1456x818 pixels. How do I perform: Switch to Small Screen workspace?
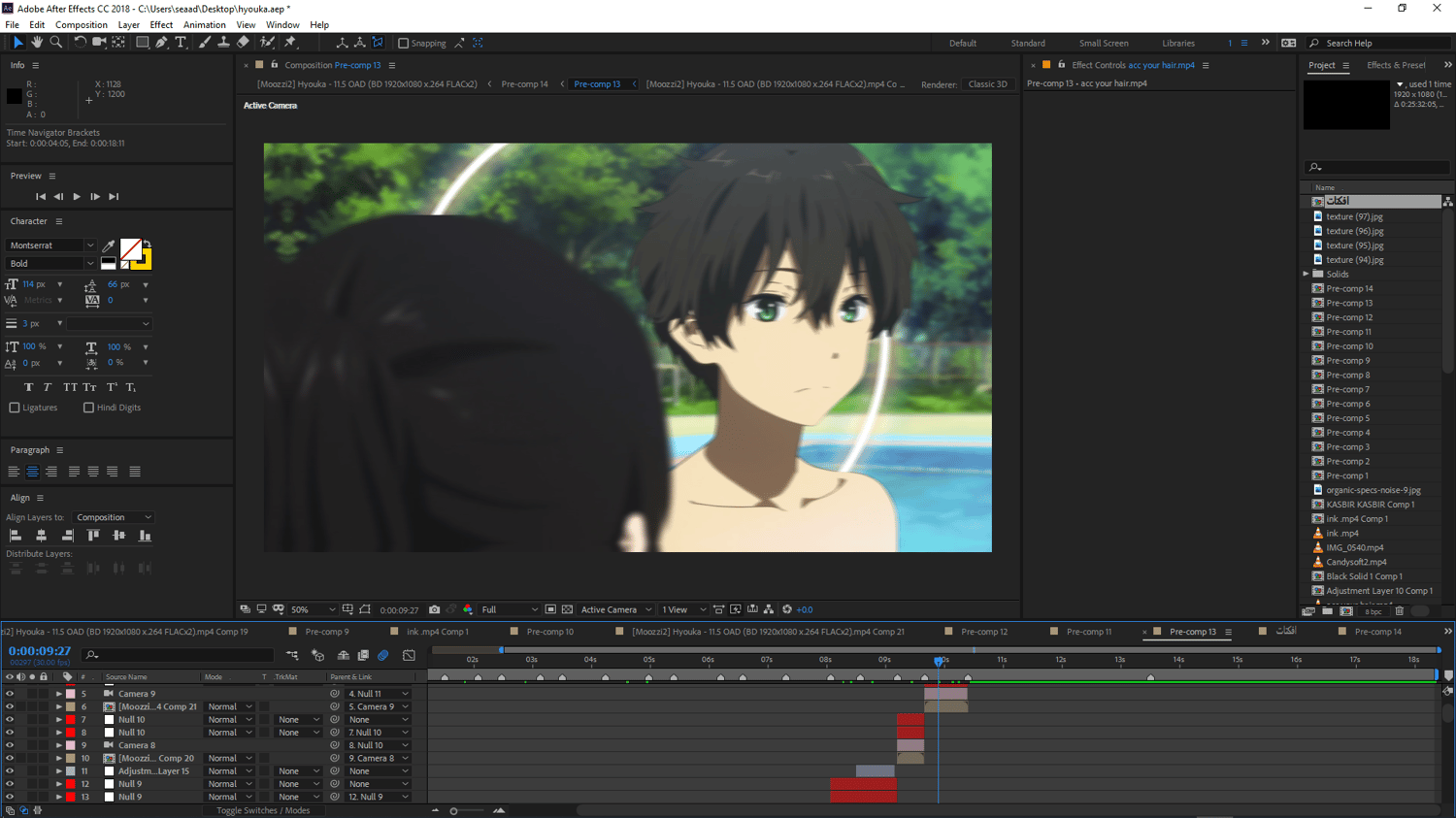(x=1104, y=44)
